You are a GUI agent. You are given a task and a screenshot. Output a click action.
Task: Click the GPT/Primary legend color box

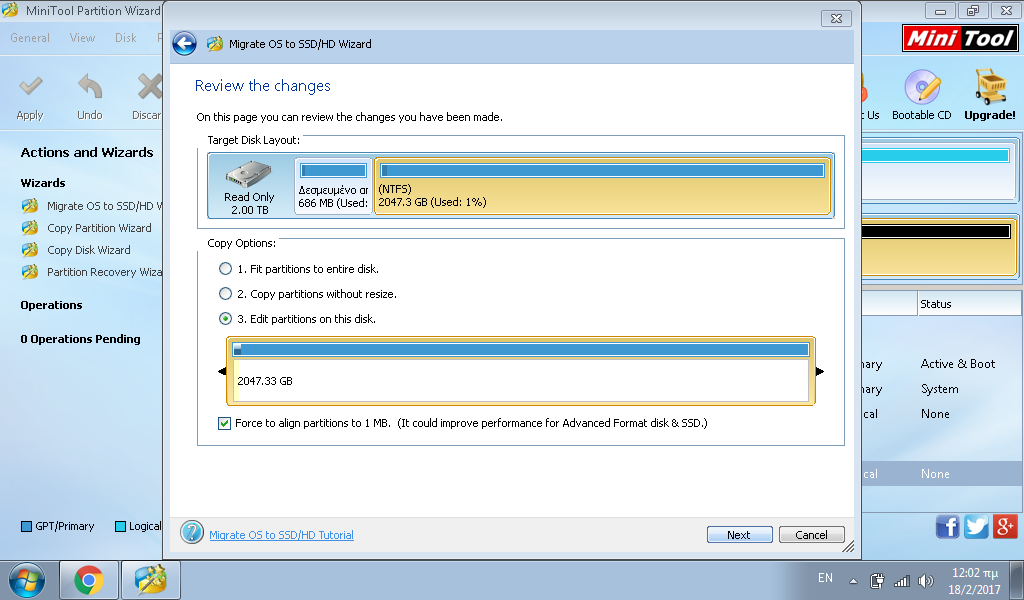click(26, 526)
